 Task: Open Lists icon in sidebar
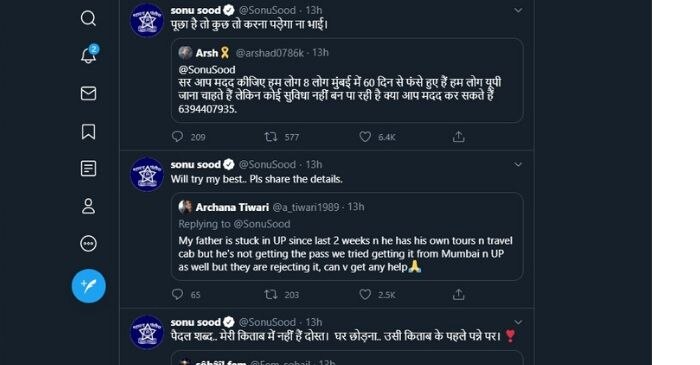pos(88,169)
